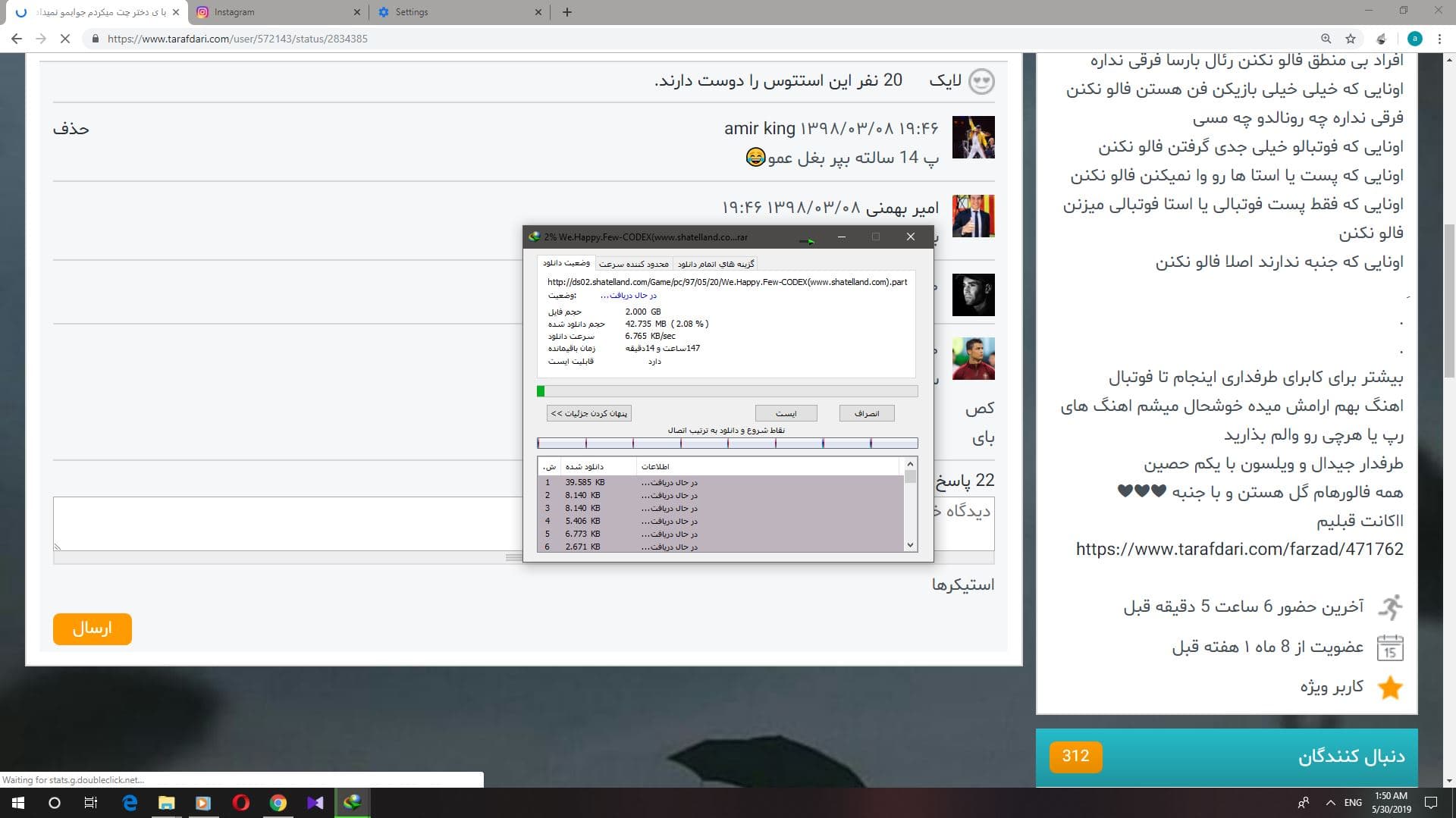Click the gold star کاربر ویژه icon
This screenshot has height=818, width=1456.
click(x=1390, y=688)
